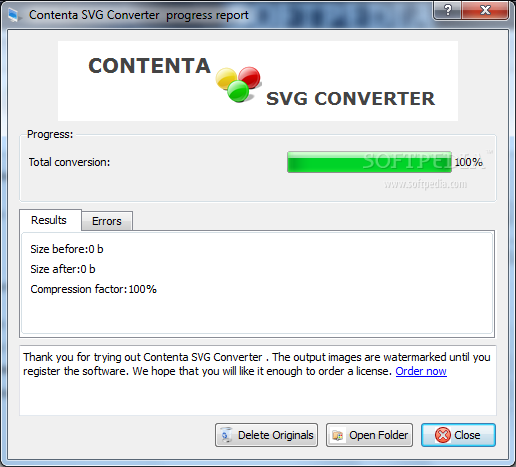Click the red X icon on Close

[x=443, y=435]
